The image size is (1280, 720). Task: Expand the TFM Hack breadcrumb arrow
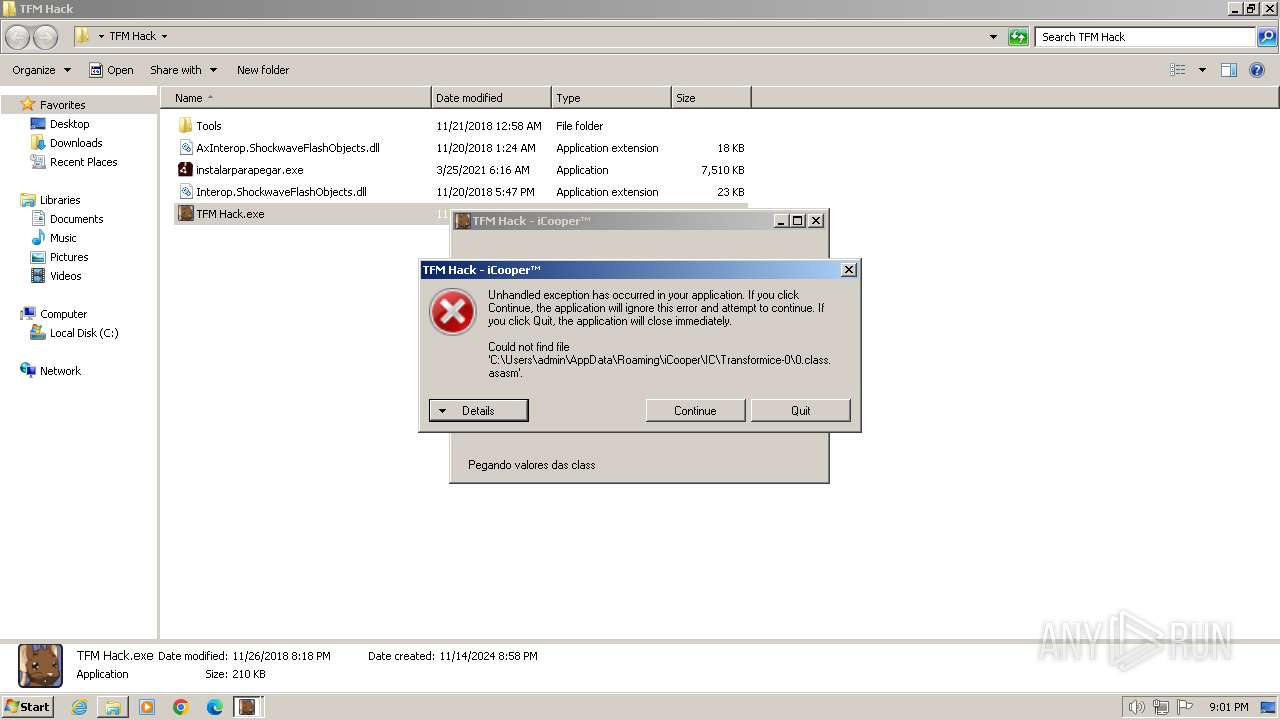[164, 37]
